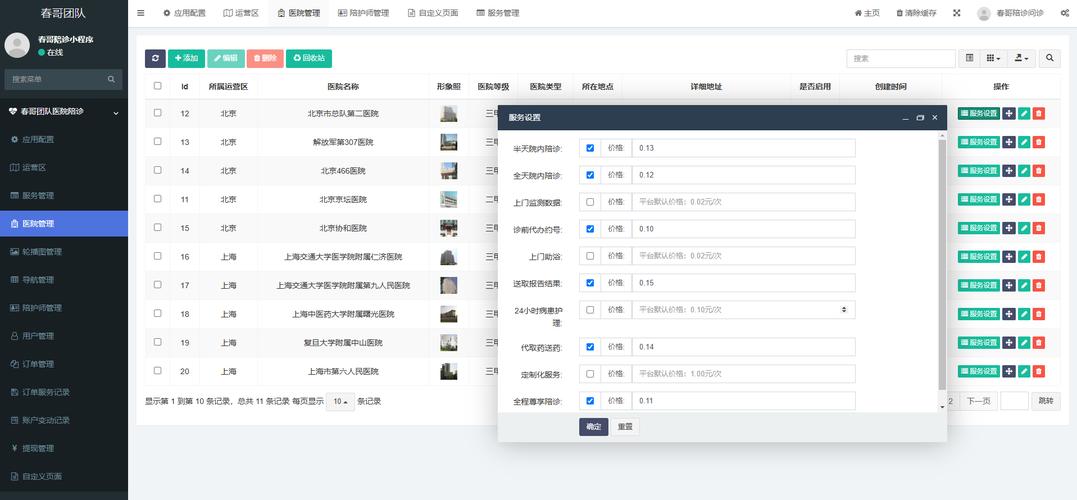Click edit icon for 复旦大学附属中山医院 row

pos(1024,342)
